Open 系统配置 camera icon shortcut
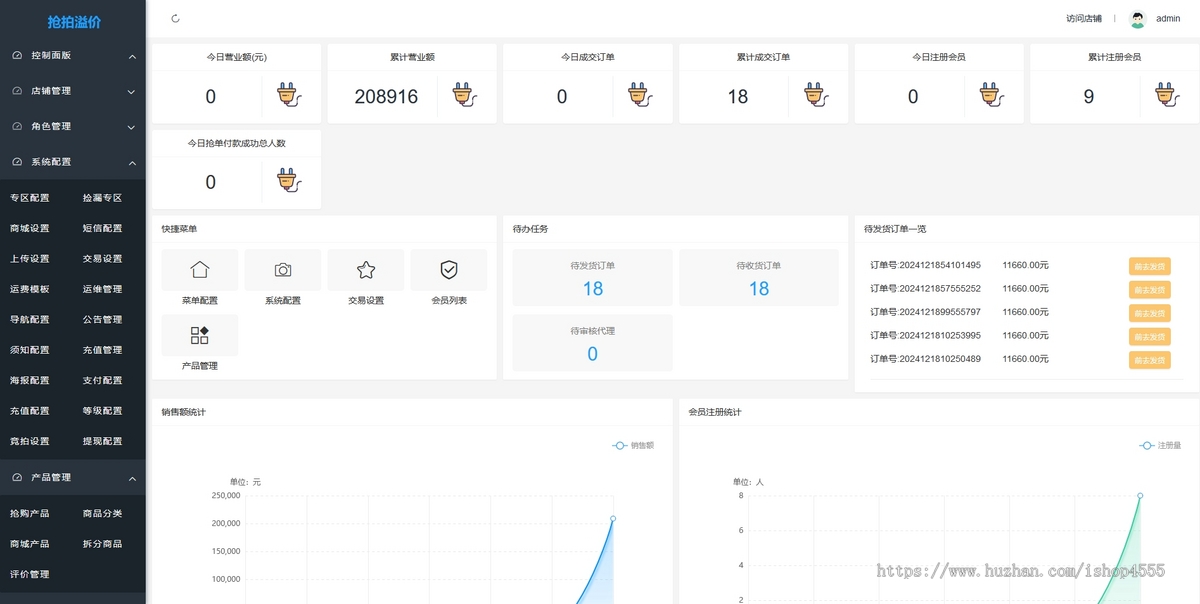The width and height of the screenshot is (1200, 604). tap(283, 270)
